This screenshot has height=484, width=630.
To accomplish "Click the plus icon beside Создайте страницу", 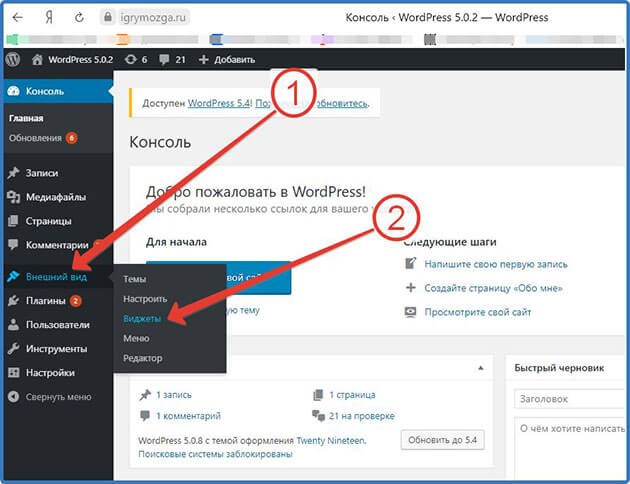I will 411,288.
